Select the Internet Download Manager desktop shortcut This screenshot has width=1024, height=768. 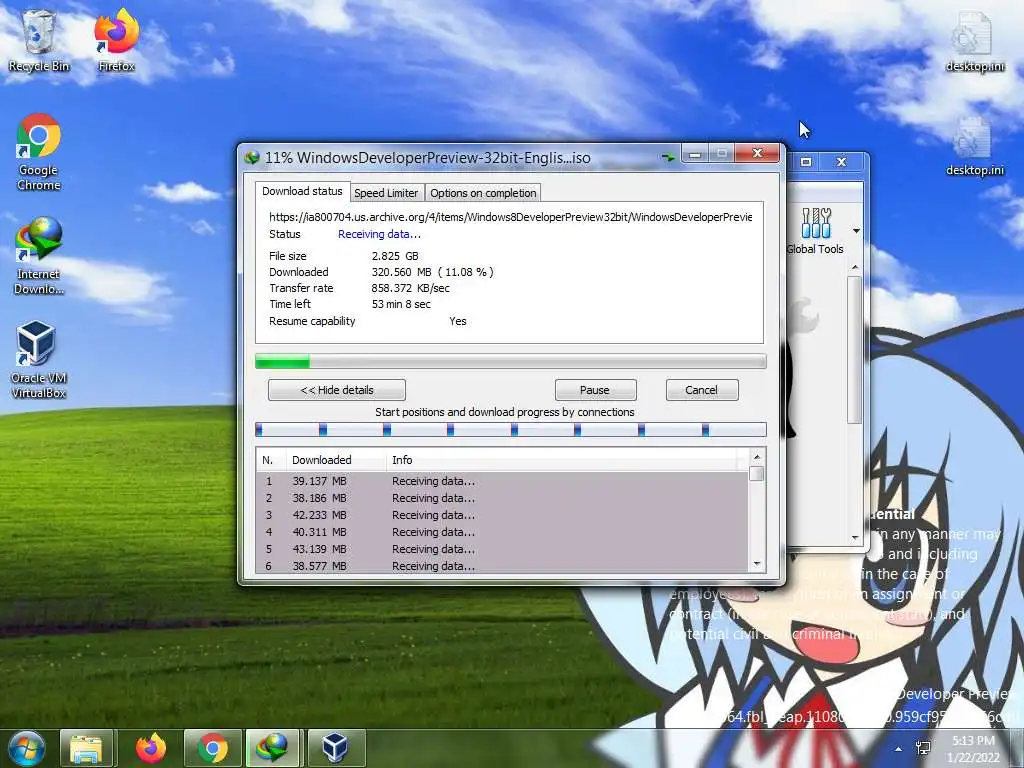(x=39, y=256)
